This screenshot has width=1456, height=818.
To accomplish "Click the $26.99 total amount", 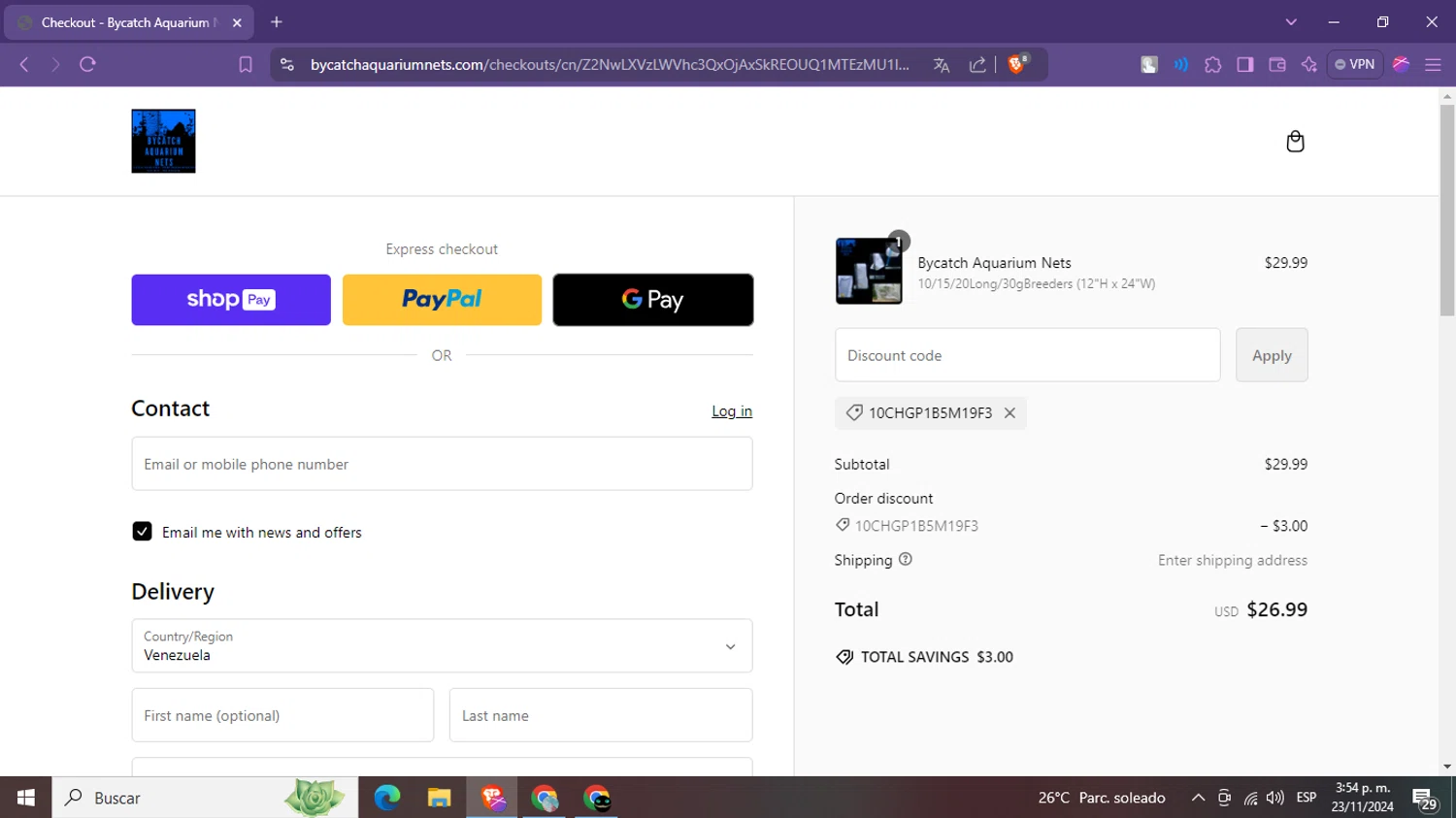I will (1276, 609).
